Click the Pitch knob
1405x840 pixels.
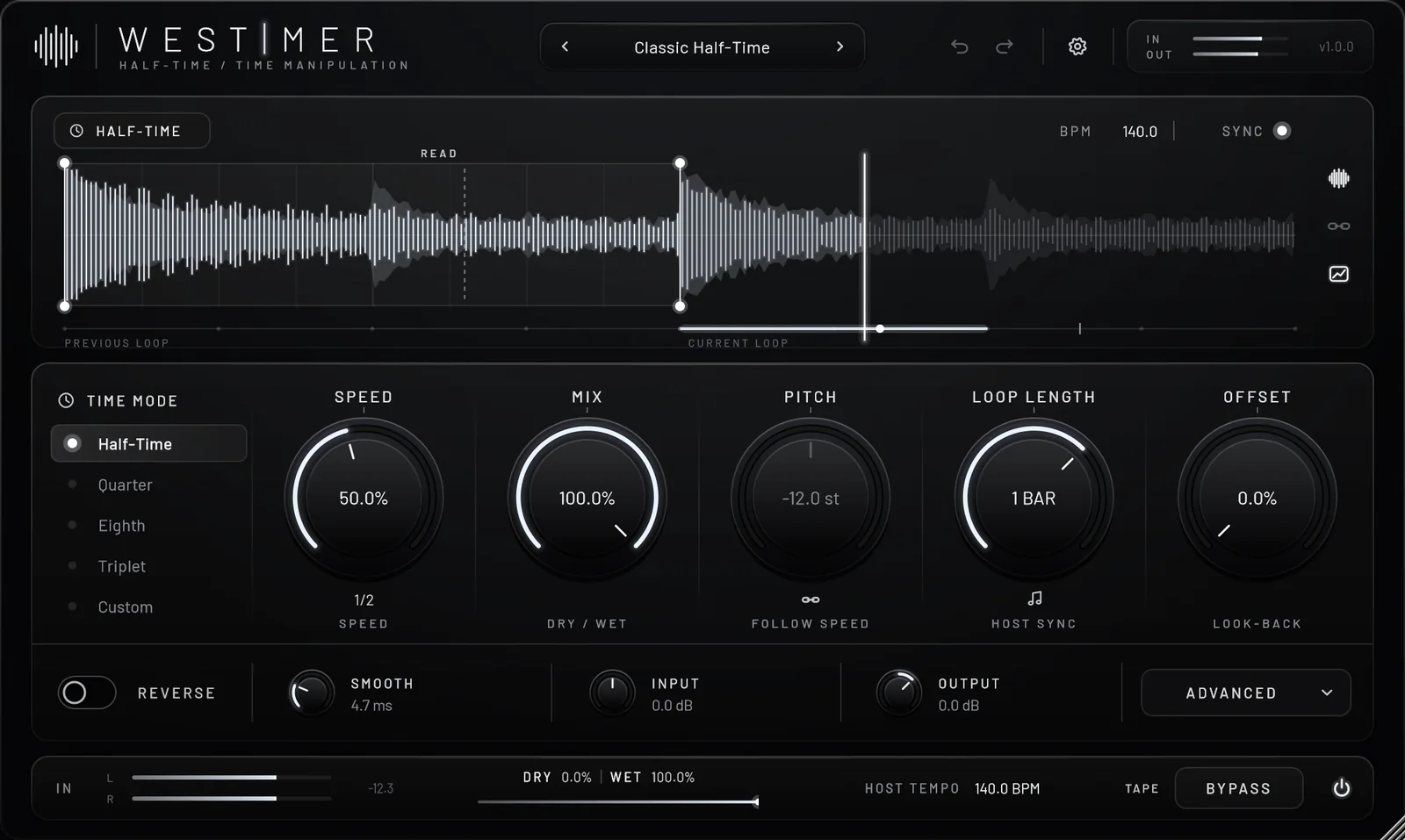tap(811, 498)
